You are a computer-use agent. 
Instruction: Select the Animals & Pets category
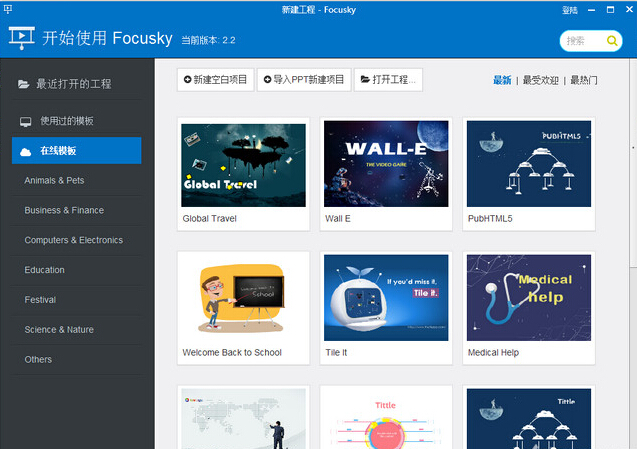pos(54,181)
